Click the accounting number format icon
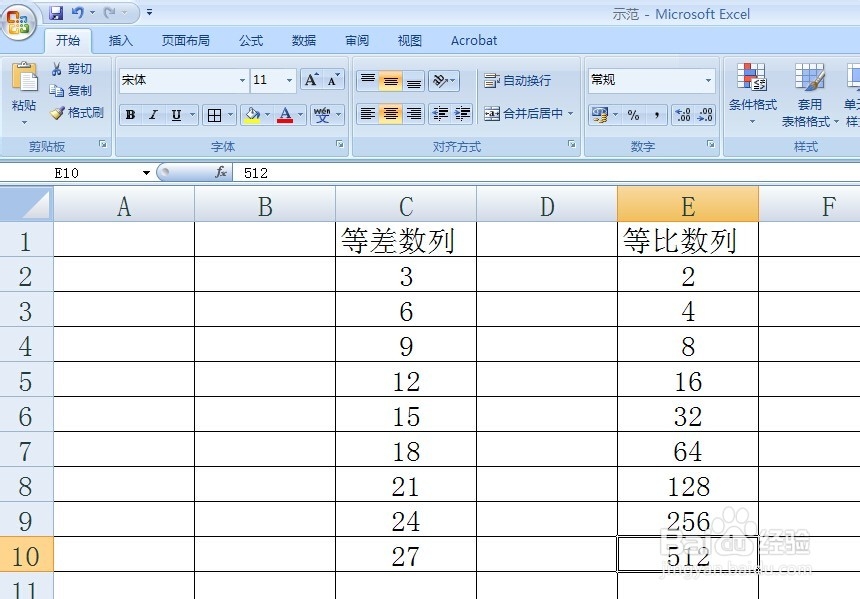 click(599, 115)
